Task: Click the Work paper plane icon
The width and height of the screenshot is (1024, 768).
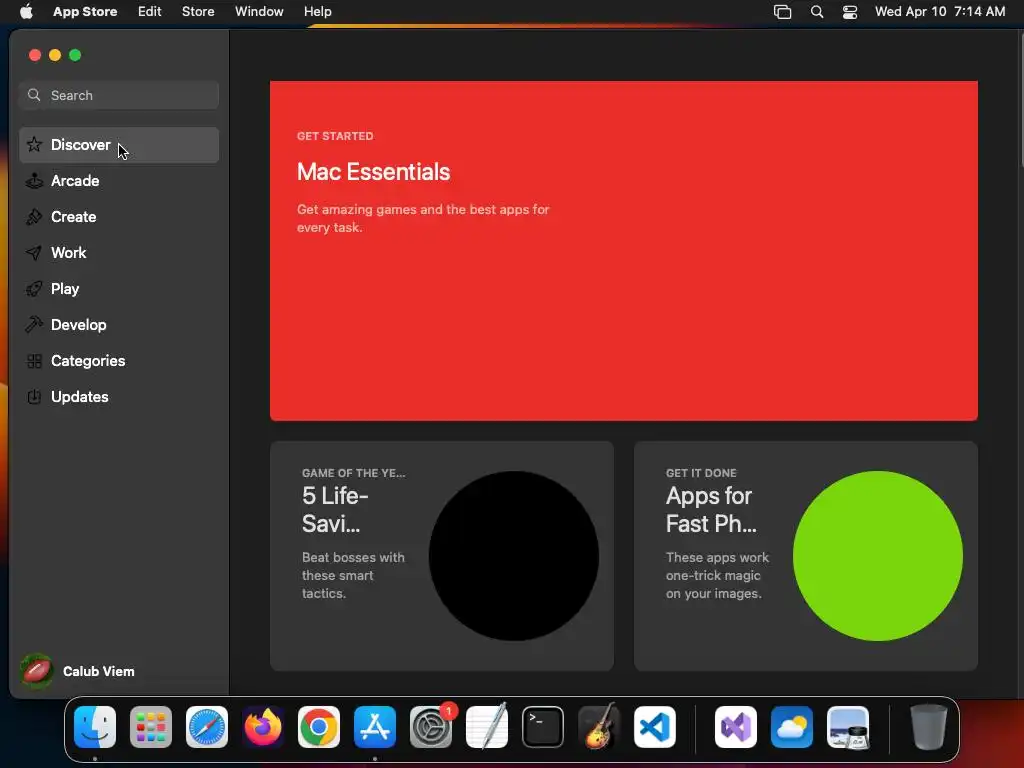Action: [34, 253]
